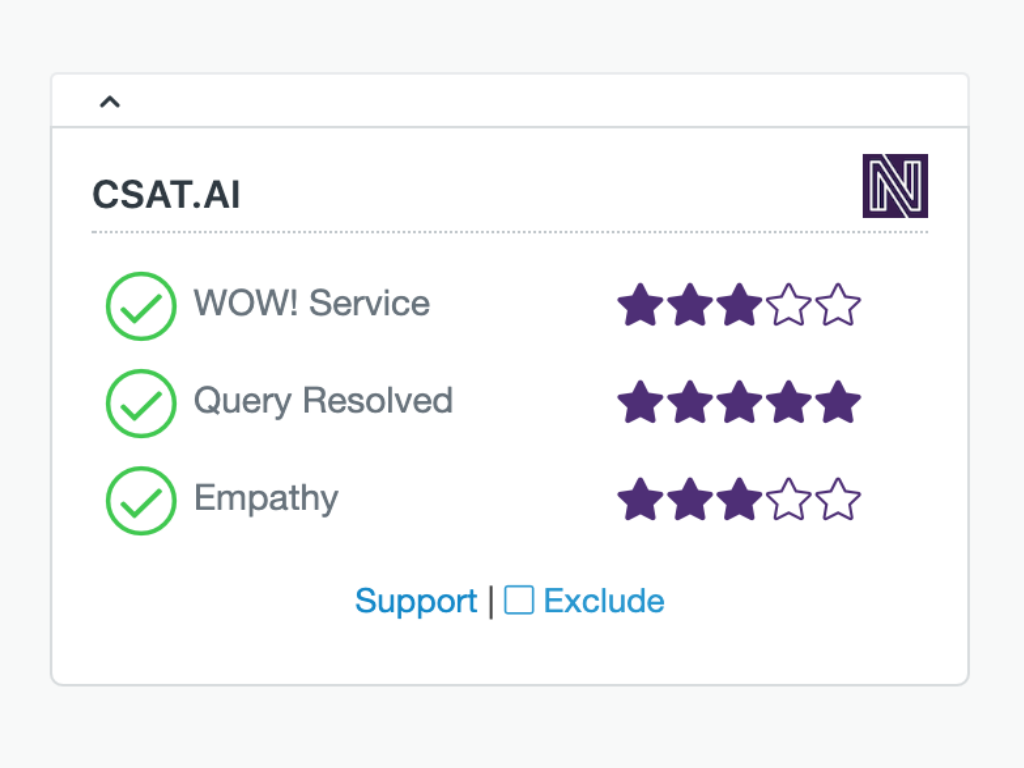This screenshot has width=1024, height=768.
Task: Rate Empathy five stars
Action: tap(838, 500)
